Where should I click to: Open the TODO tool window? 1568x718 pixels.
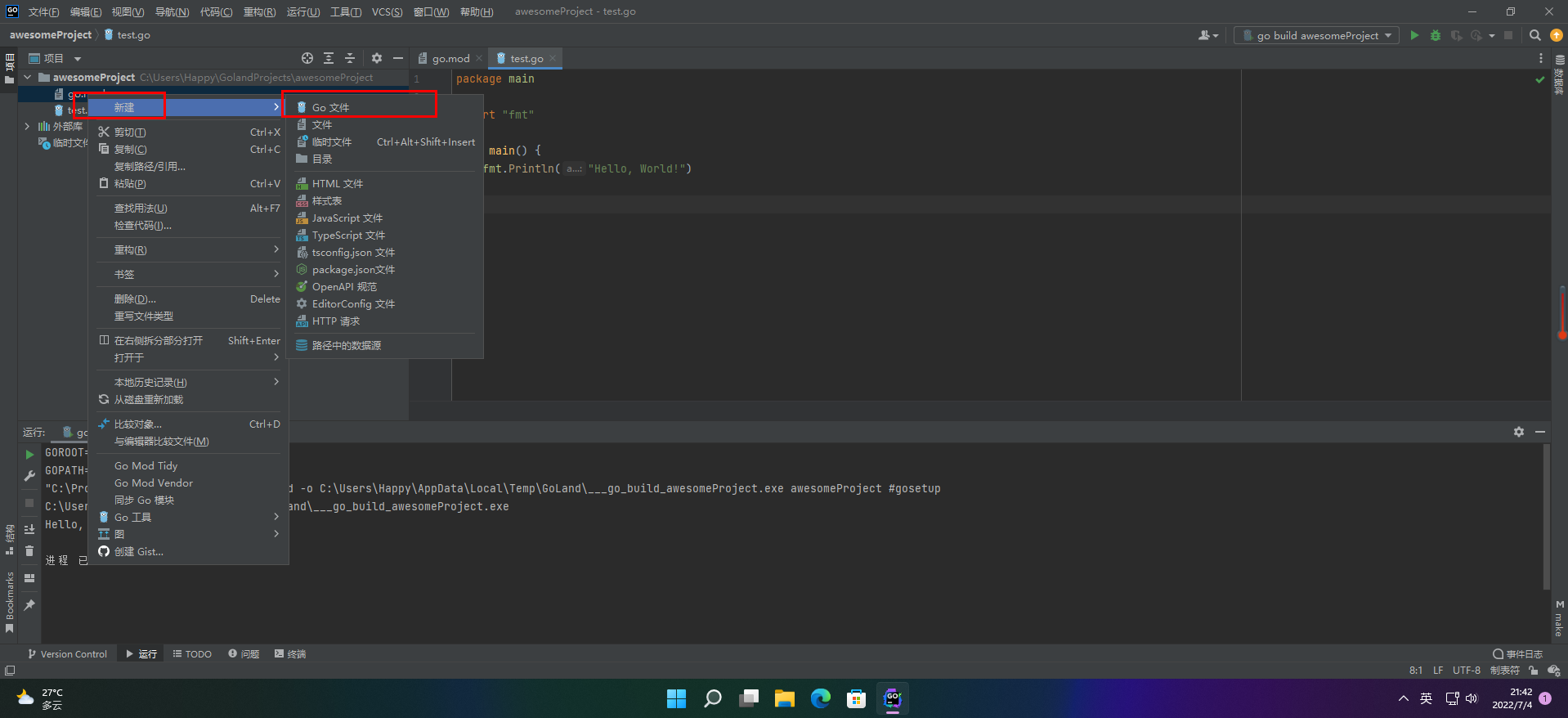[x=192, y=653]
